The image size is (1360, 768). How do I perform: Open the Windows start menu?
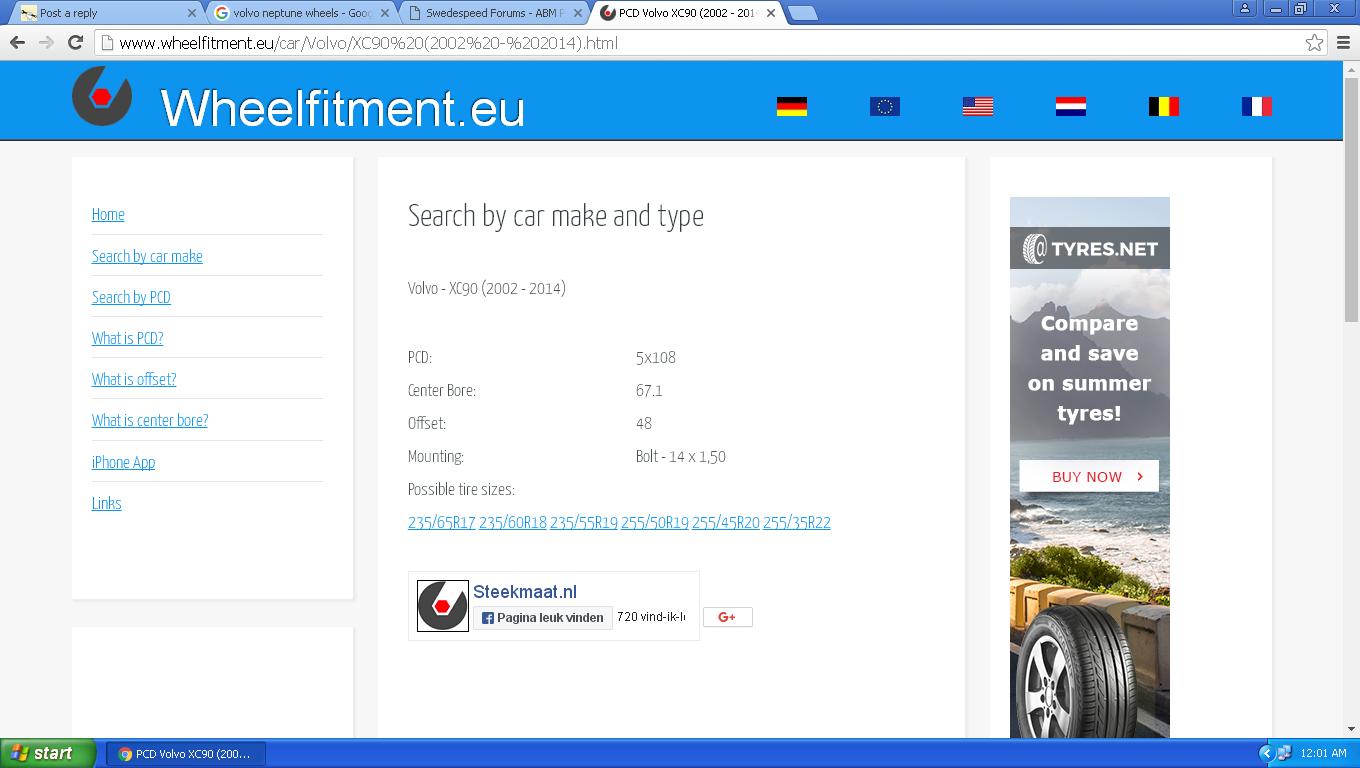pyautogui.click(x=48, y=753)
